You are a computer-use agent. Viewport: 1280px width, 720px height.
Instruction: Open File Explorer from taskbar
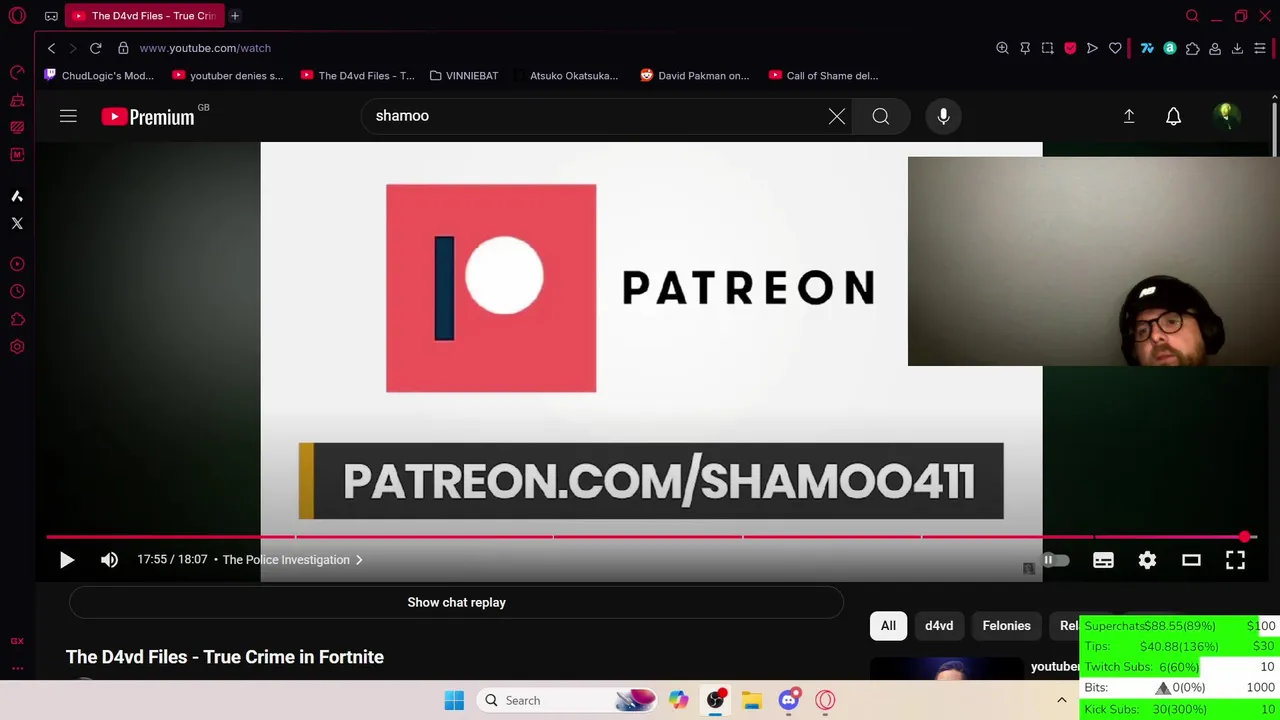click(752, 701)
